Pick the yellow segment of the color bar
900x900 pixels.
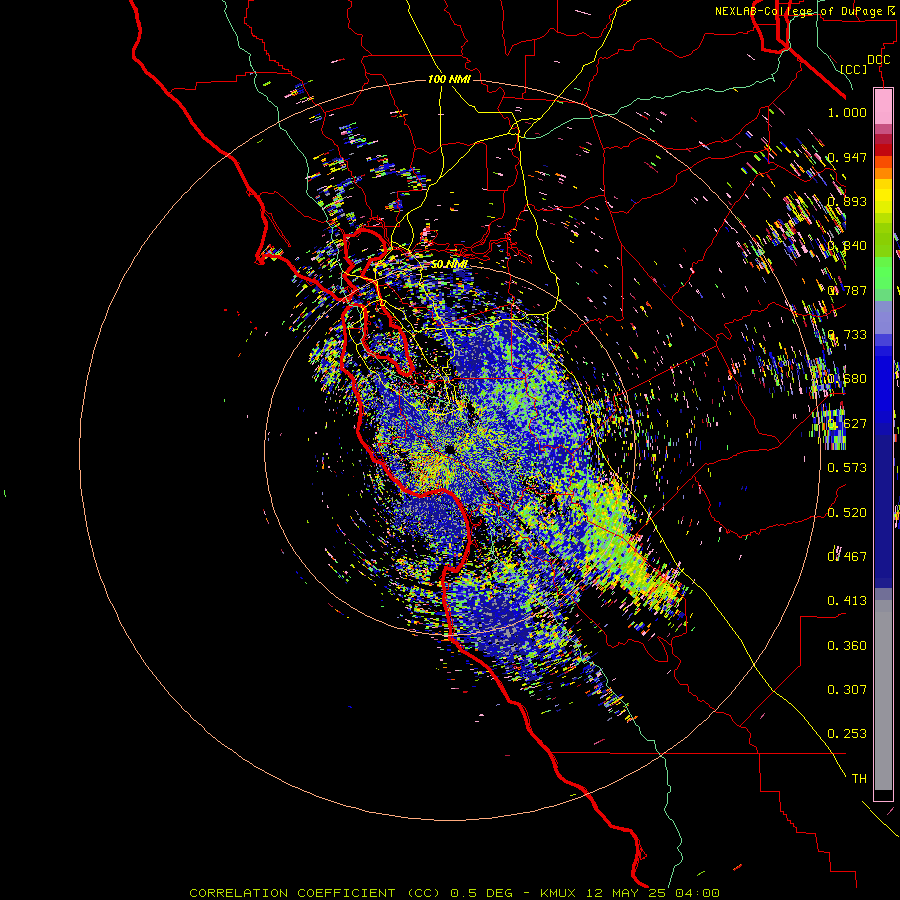(883, 196)
